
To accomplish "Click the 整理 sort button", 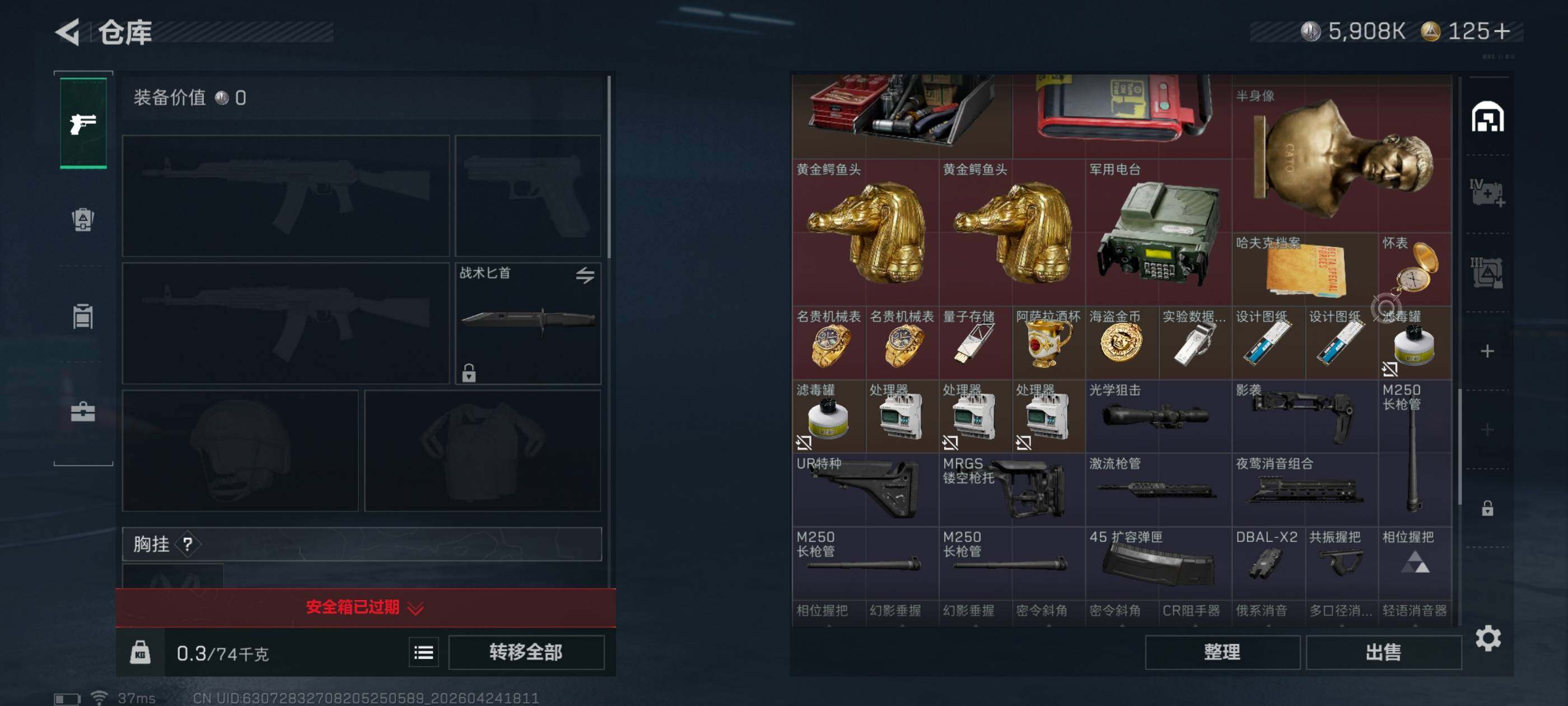I will pyautogui.click(x=1222, y=652).
